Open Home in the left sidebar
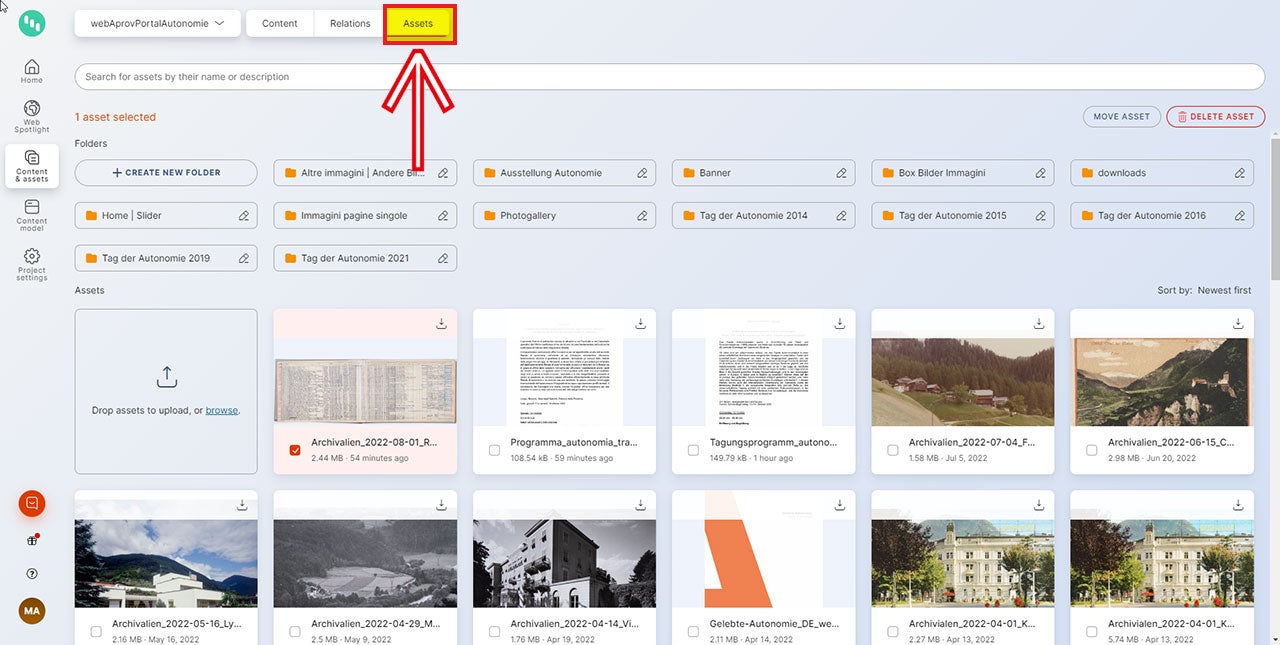Image resolution: width=1280 pixels, height=645 pixels. (32, 71)
